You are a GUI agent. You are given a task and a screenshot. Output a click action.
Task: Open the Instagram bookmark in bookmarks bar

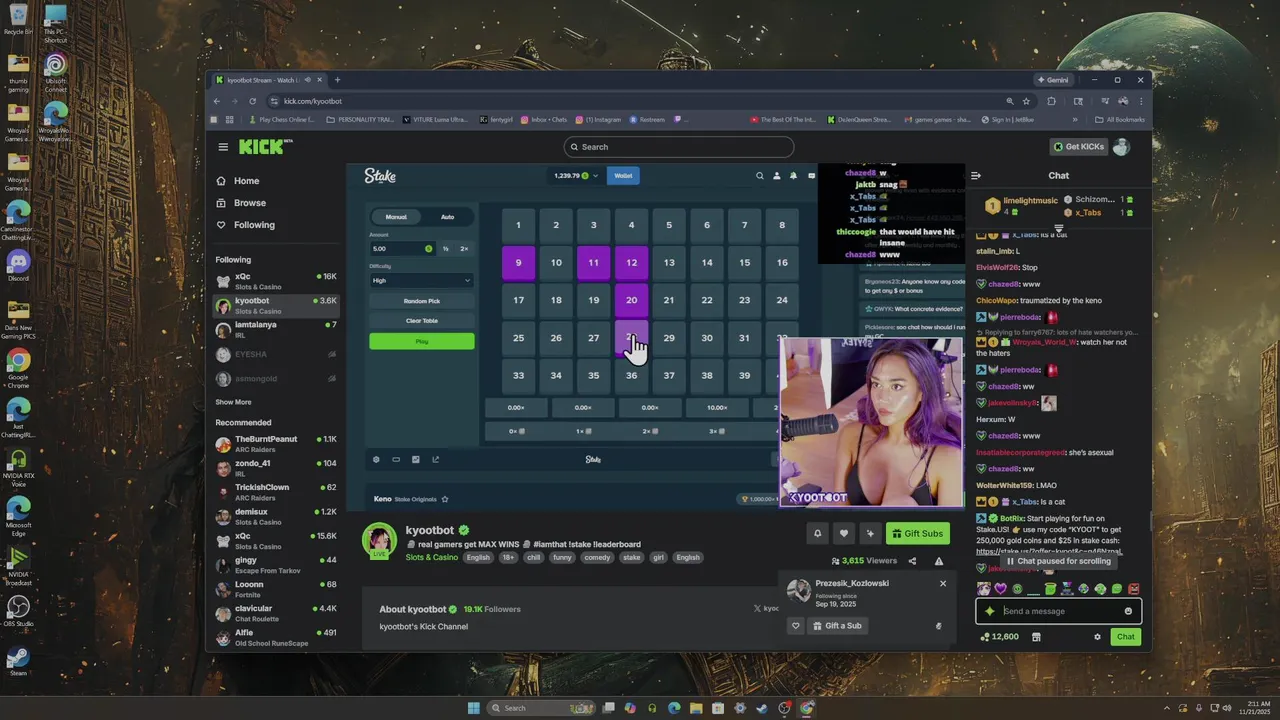pos(597,120)
